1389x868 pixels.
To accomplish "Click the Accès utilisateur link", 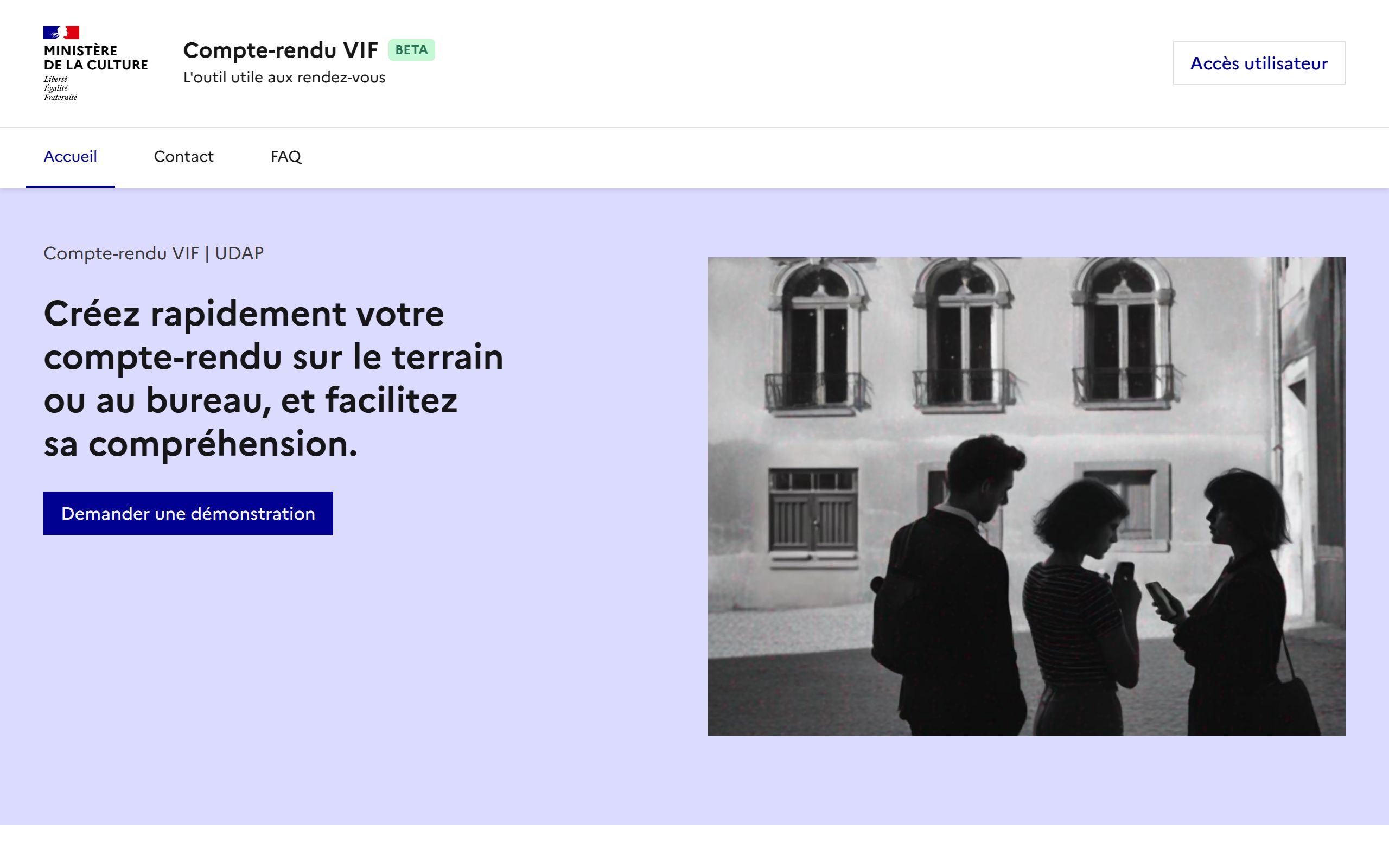I will [x=1258, y=62].
